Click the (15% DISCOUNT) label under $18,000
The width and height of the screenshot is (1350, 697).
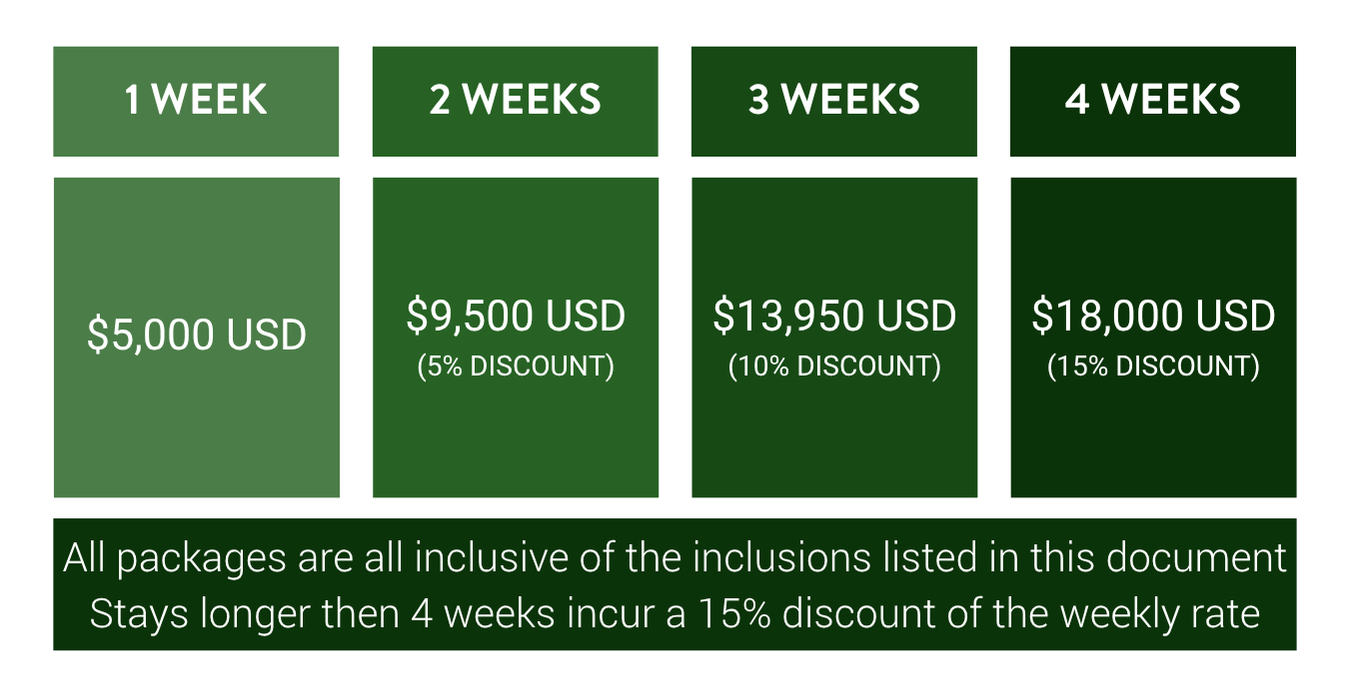click(1153, 366)
